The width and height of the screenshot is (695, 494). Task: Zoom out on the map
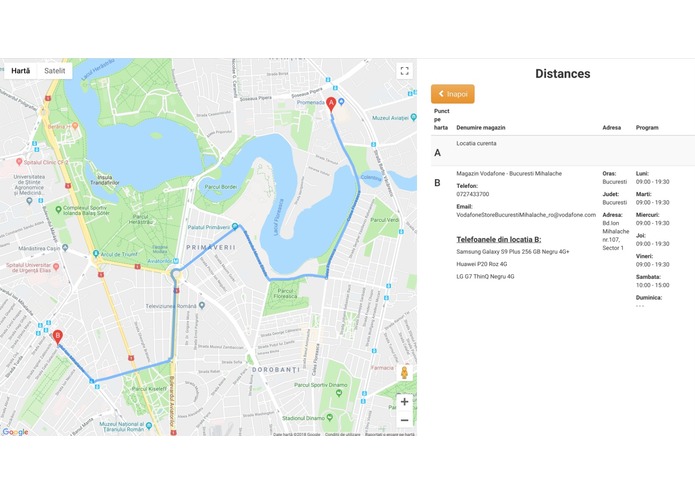click(404, 420)
